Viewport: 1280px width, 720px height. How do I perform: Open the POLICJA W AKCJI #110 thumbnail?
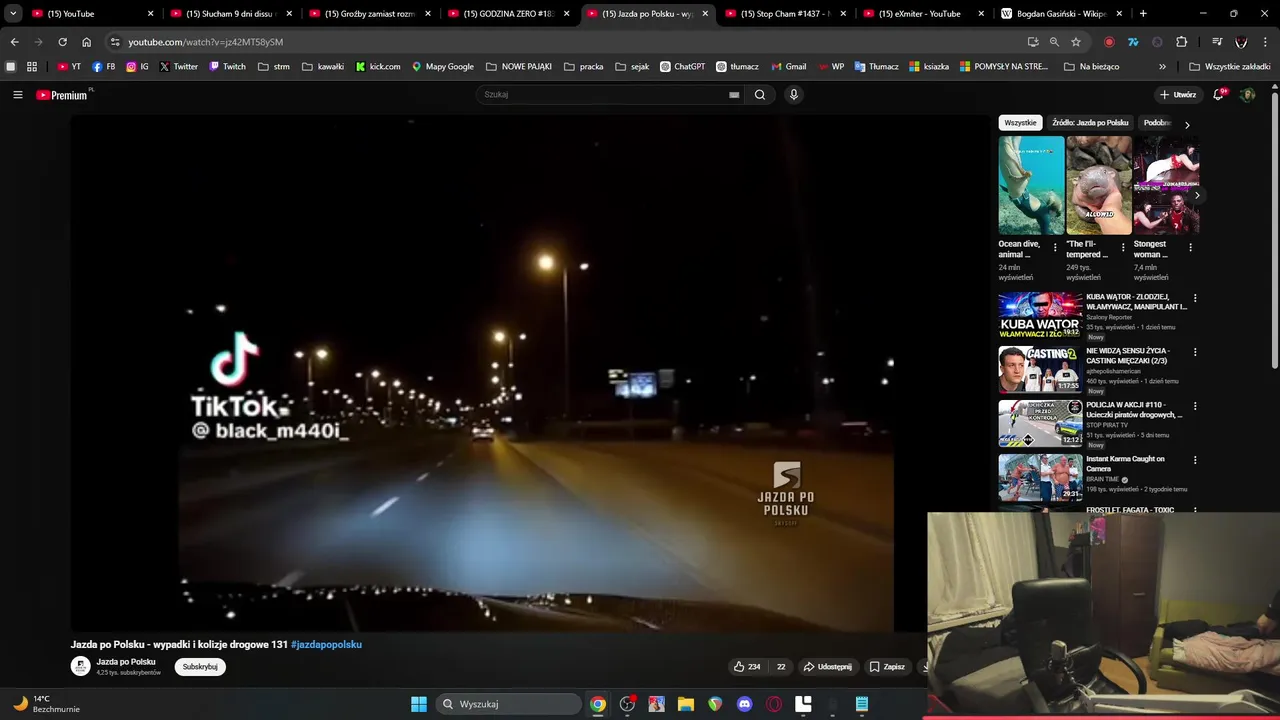(x=1040, y=424)
